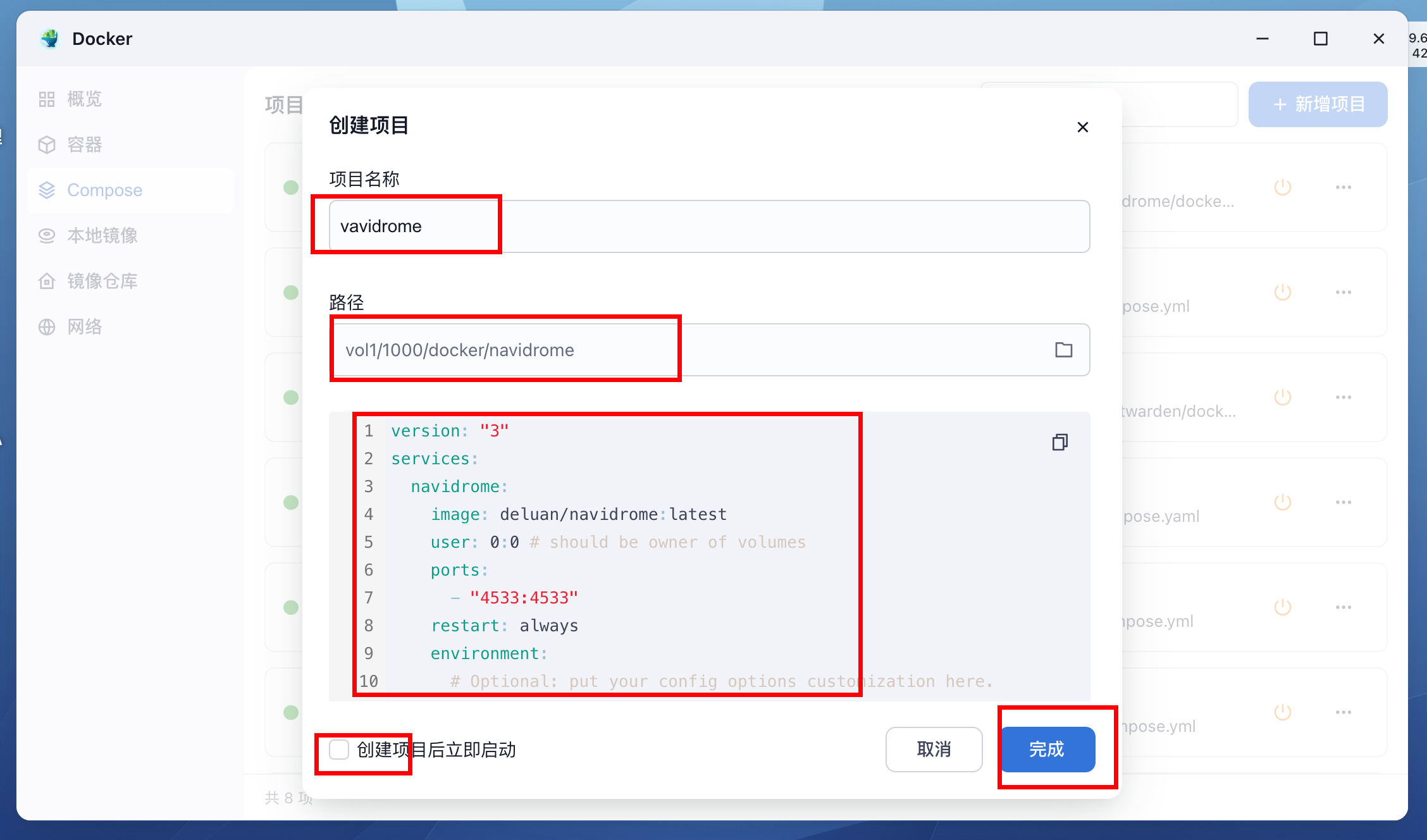This screenshot has height=840, width=1427.
Task: Click the 取消 button
Action: pyautogui.click(x=934, y=750)
